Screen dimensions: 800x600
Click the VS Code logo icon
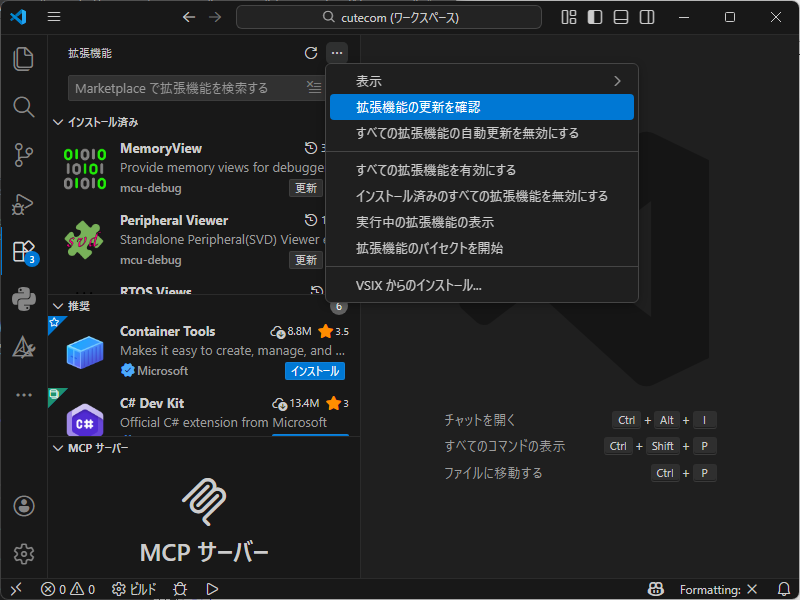coord(18,17)
